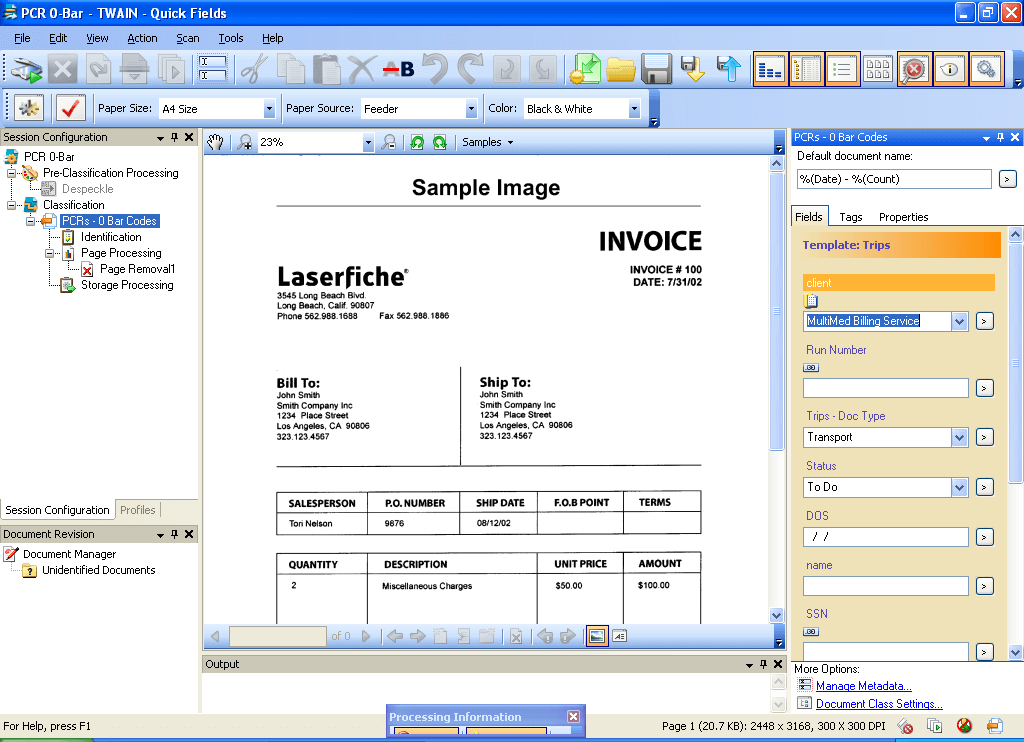Open the File menu
This screenshot has width=1024, height=742.
22,38
